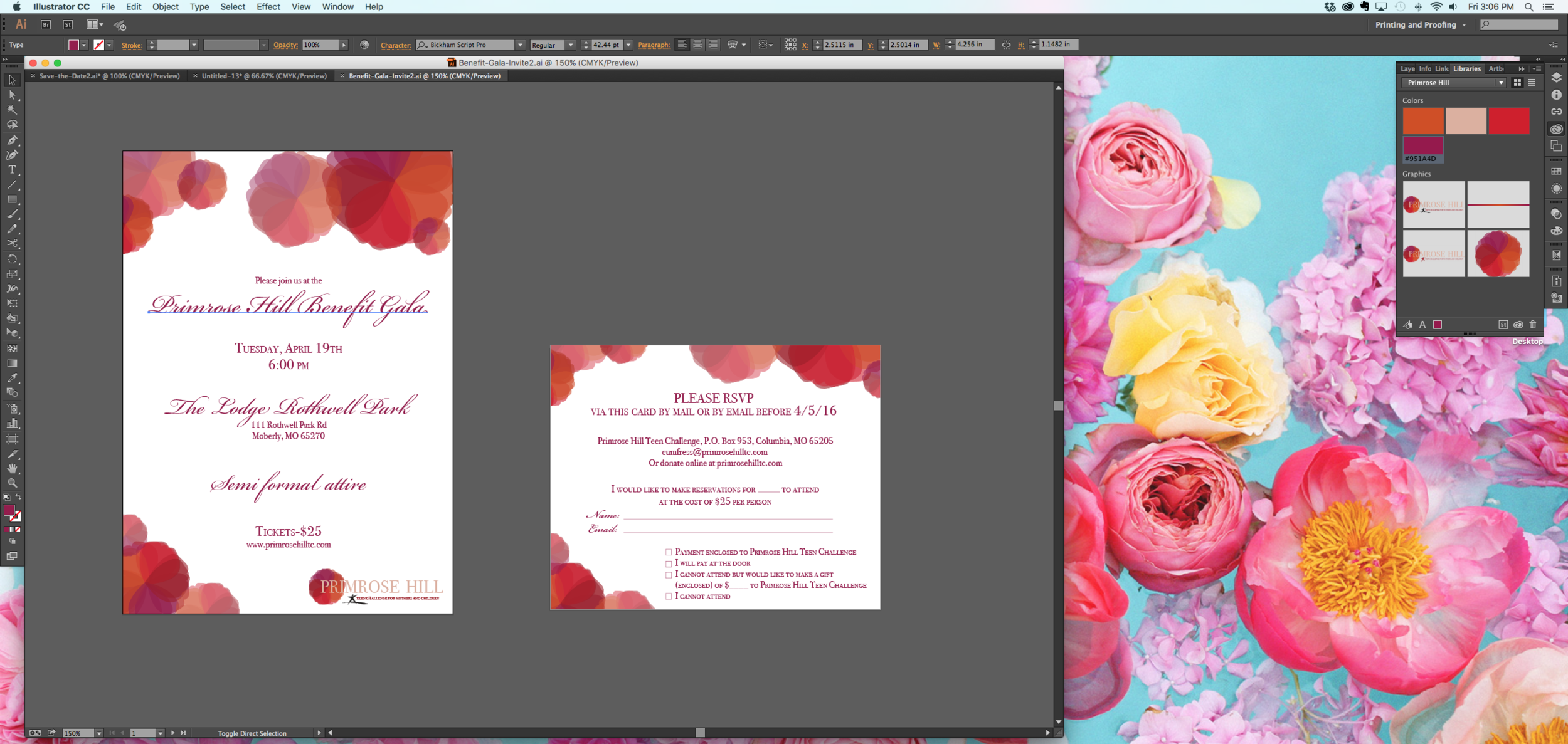
Task: Select the Paintbrush tool
Action: 12,214
